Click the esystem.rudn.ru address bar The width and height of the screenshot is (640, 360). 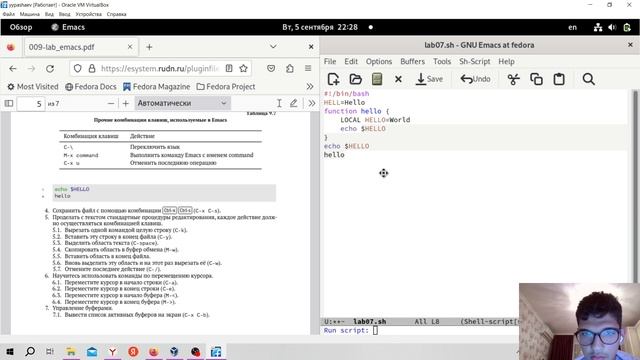(160, 68)
